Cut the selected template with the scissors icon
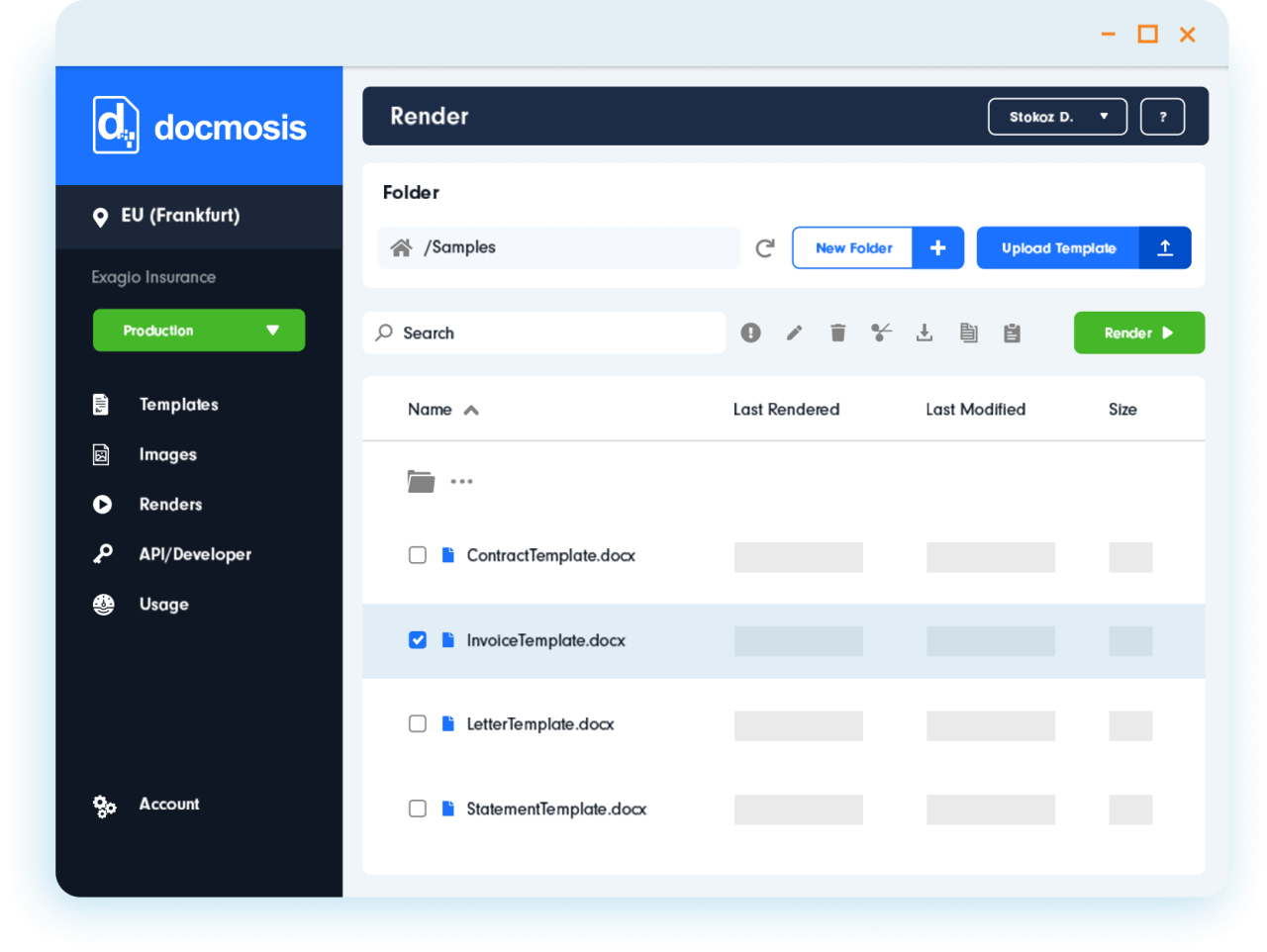This screenshot has width=1267, height=952. click(881, 333)
